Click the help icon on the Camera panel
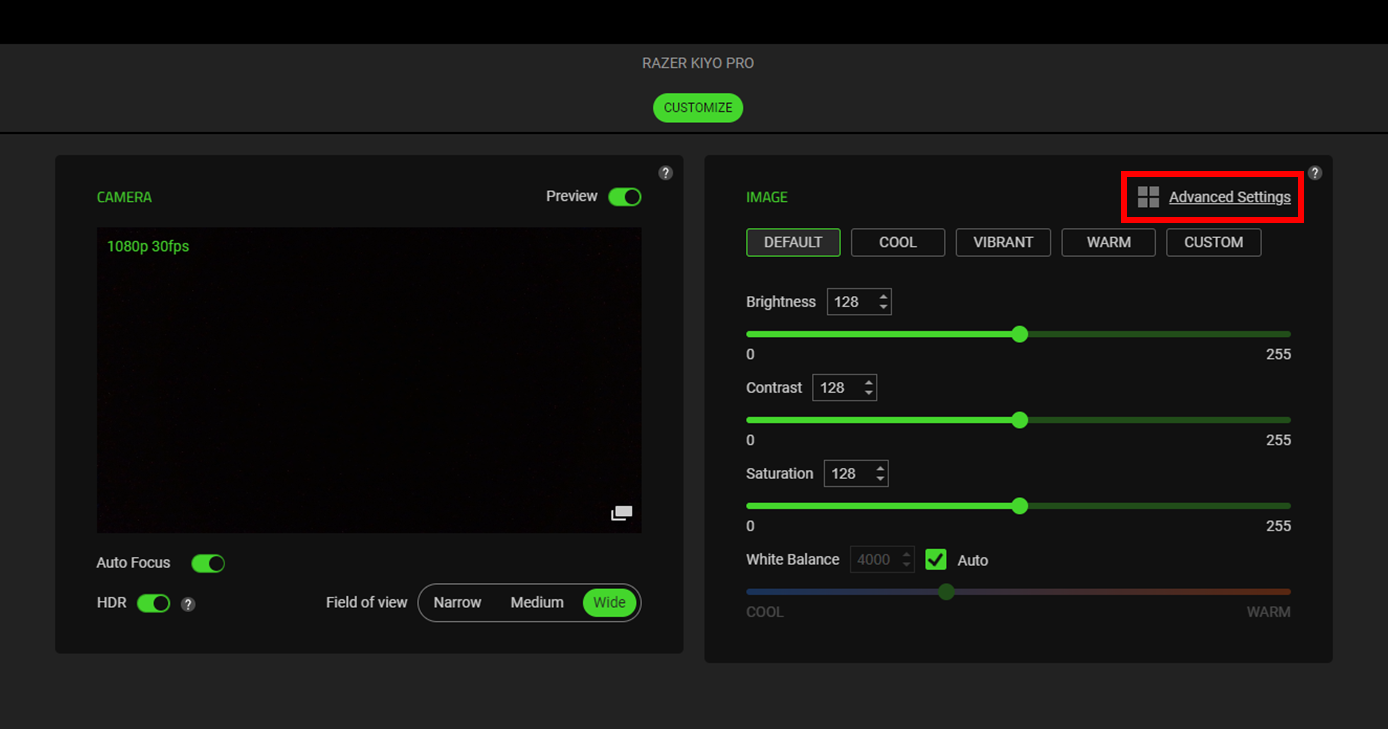Screen dimensions: 1388x729 tap(666, 172)
